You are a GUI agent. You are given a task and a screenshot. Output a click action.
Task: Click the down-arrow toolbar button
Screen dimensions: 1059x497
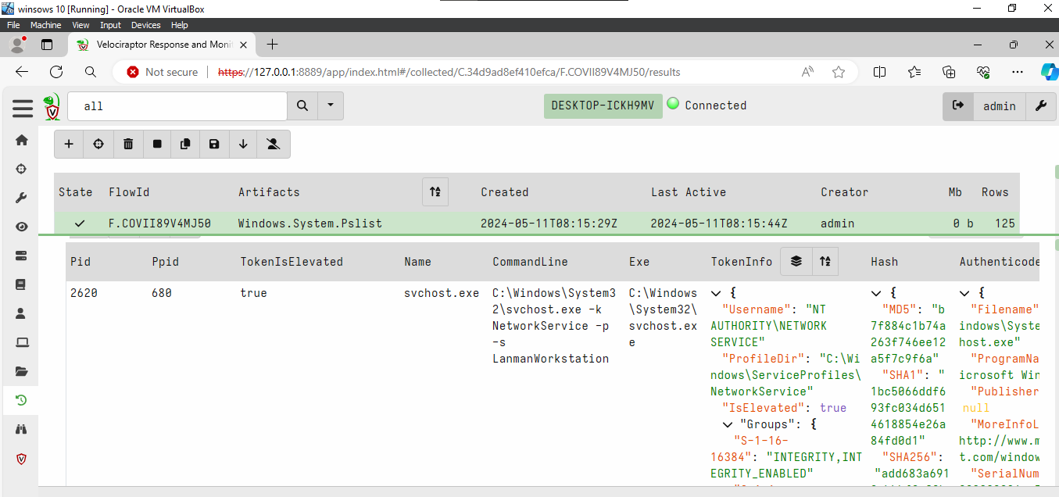click(243, 144)
